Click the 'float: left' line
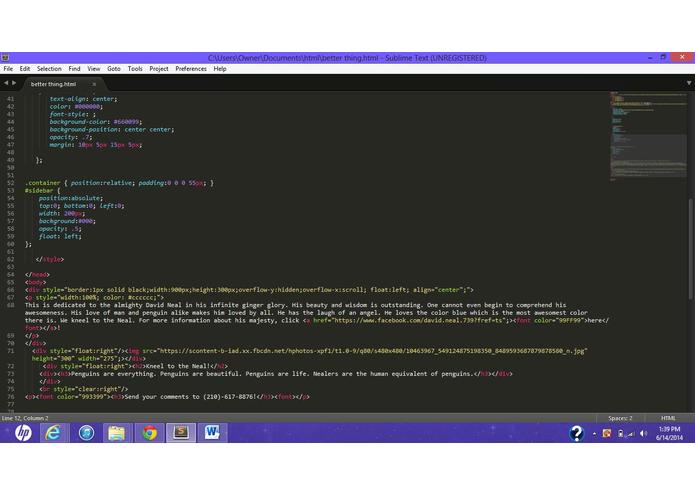 (60, 237)
